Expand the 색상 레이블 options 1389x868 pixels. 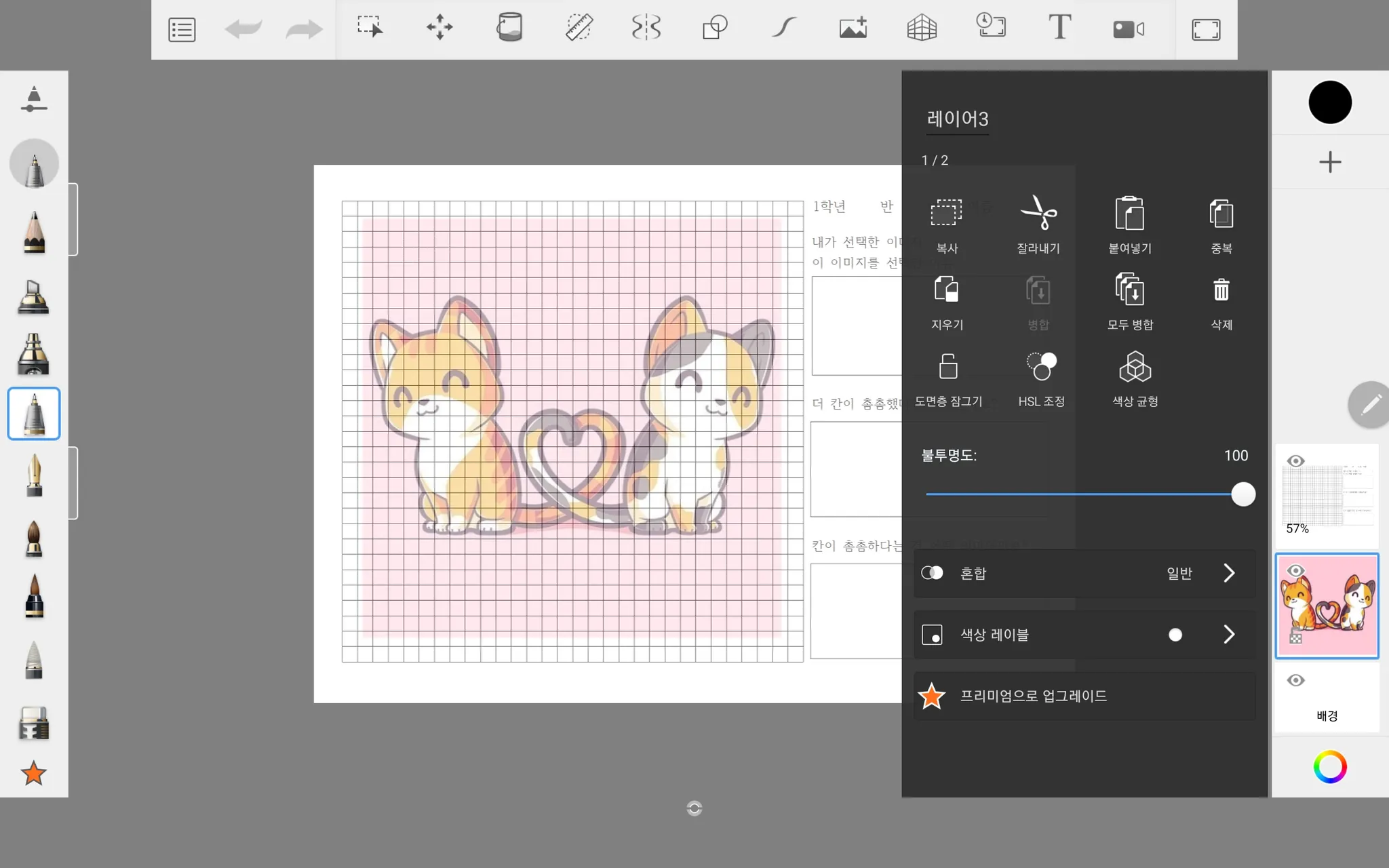tap(1228, 635)
